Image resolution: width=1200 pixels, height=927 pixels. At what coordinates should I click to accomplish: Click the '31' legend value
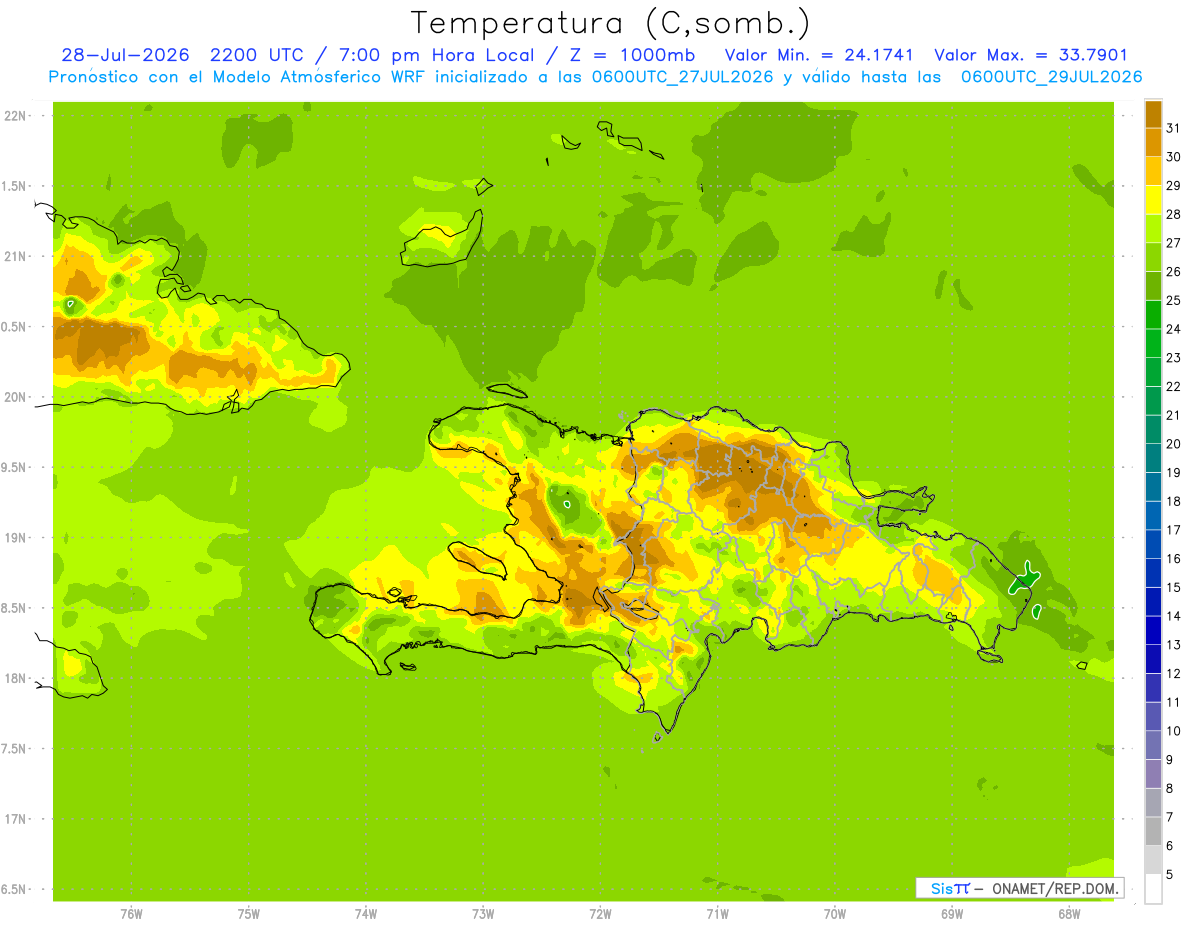[1174, 128]
